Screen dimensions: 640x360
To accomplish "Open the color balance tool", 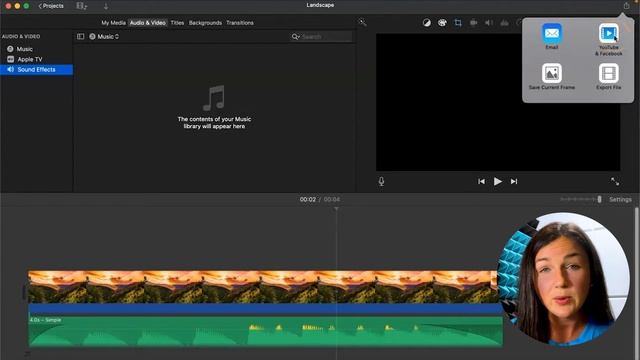I will click(427, 23).
